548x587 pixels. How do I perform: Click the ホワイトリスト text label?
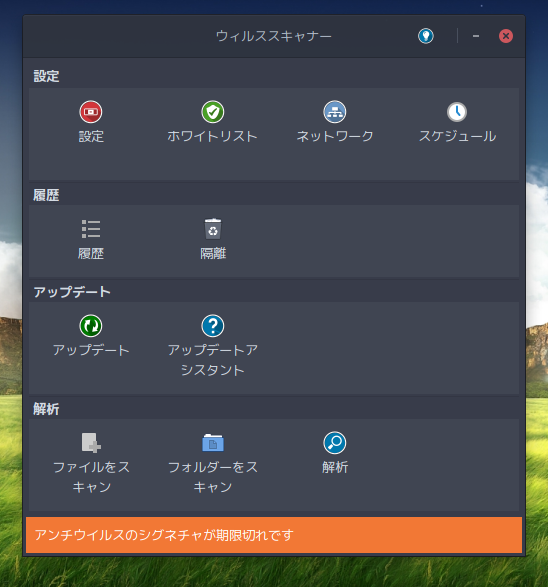point(212,136)
